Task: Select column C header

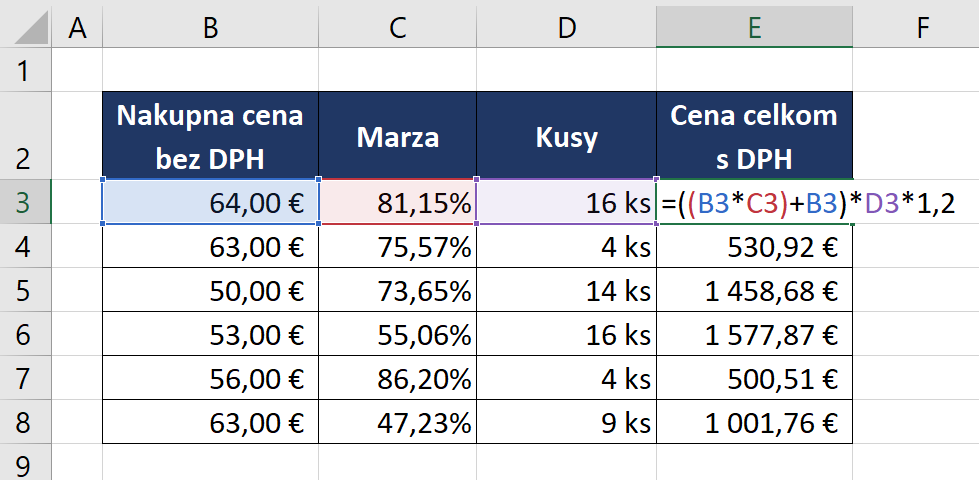Action: click(x=397, y=29)
